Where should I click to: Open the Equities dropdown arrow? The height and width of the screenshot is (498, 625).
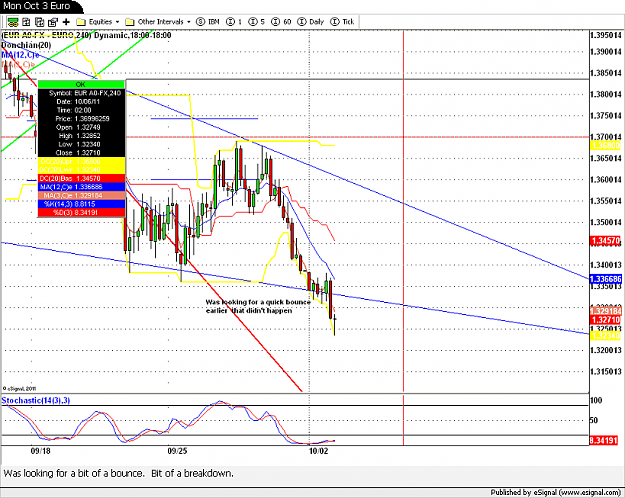click(117, 22)
